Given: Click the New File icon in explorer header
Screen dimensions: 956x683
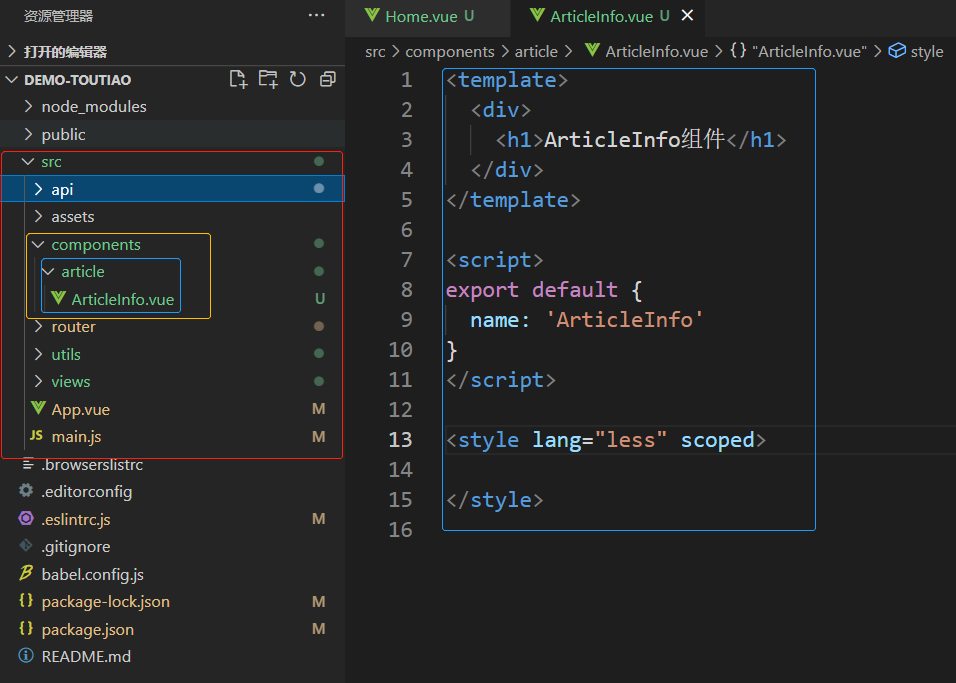Looking at the screenshot, I should 238,80.
